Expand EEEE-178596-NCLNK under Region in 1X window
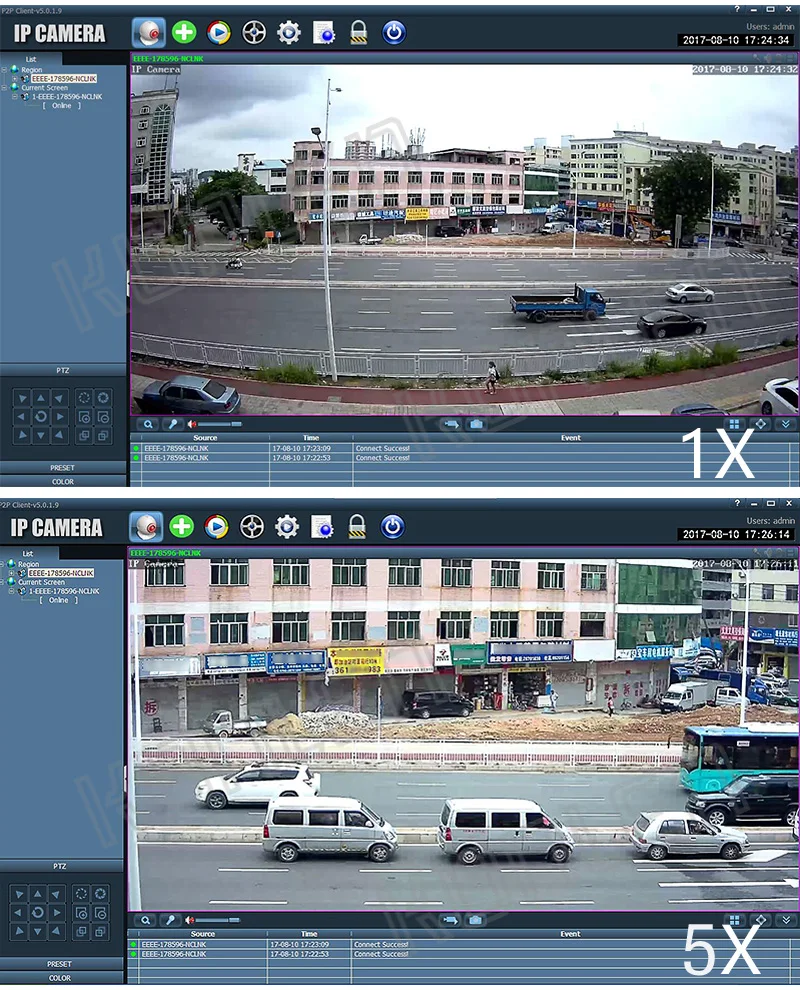Viewport: 800px width, 990px height. 15,79
